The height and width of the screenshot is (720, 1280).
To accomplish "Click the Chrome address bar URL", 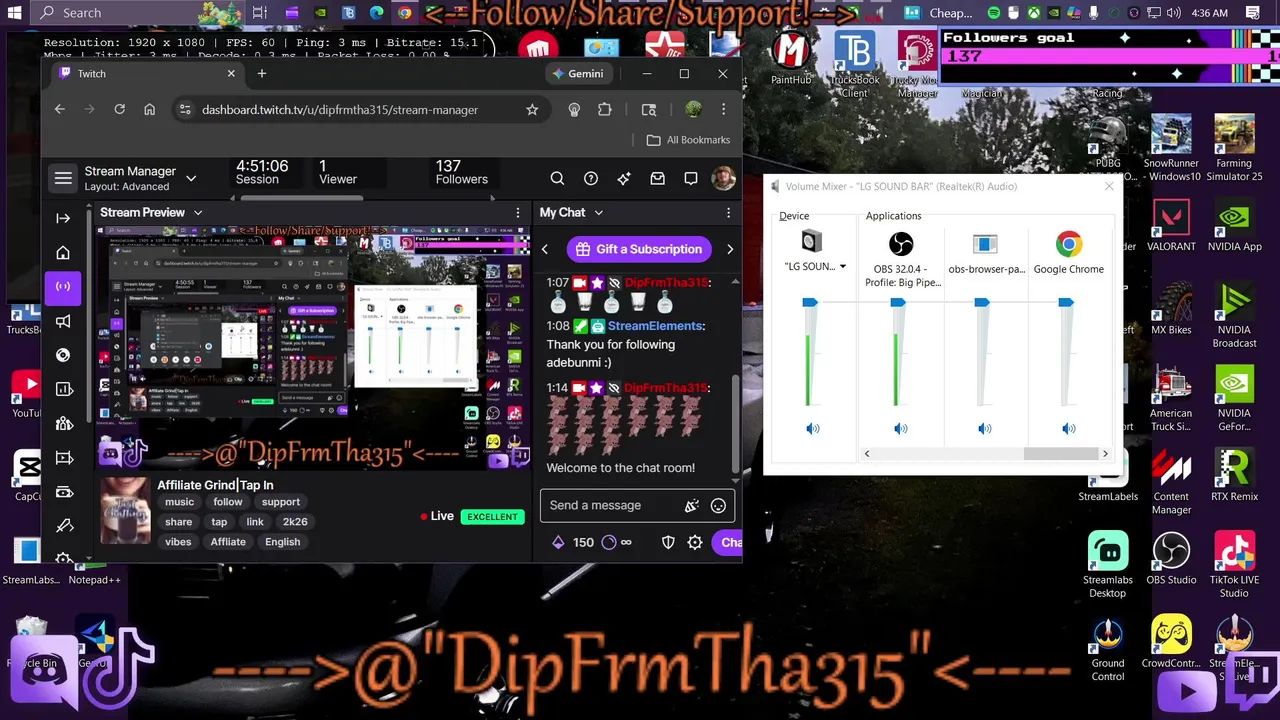I will tap(340, 109).
